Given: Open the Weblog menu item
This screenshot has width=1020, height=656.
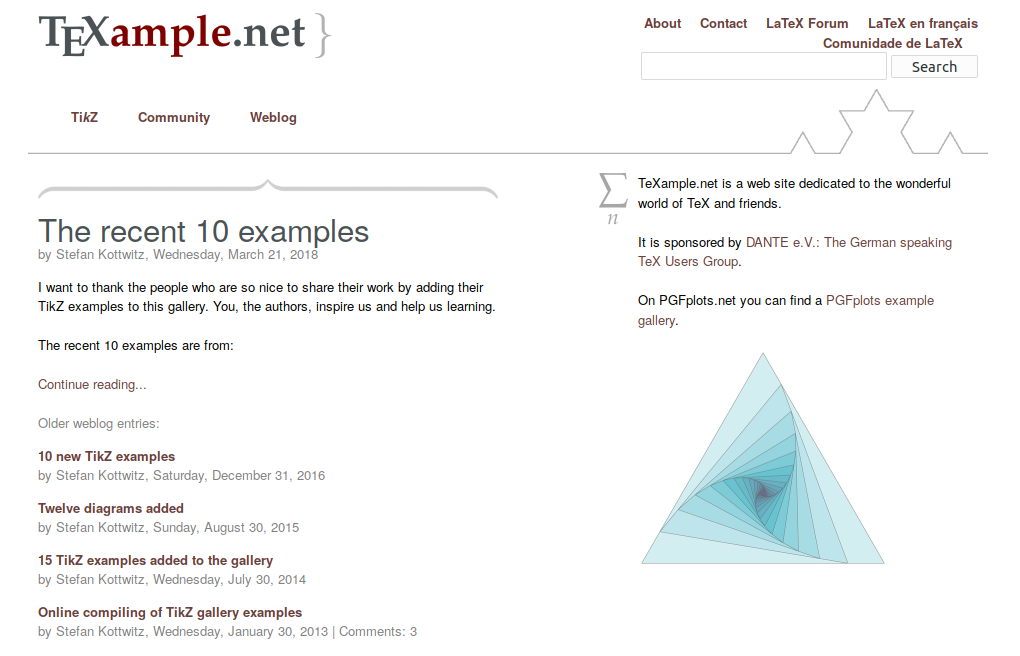Looking at the screenshot, I should (x=273, y=117).
